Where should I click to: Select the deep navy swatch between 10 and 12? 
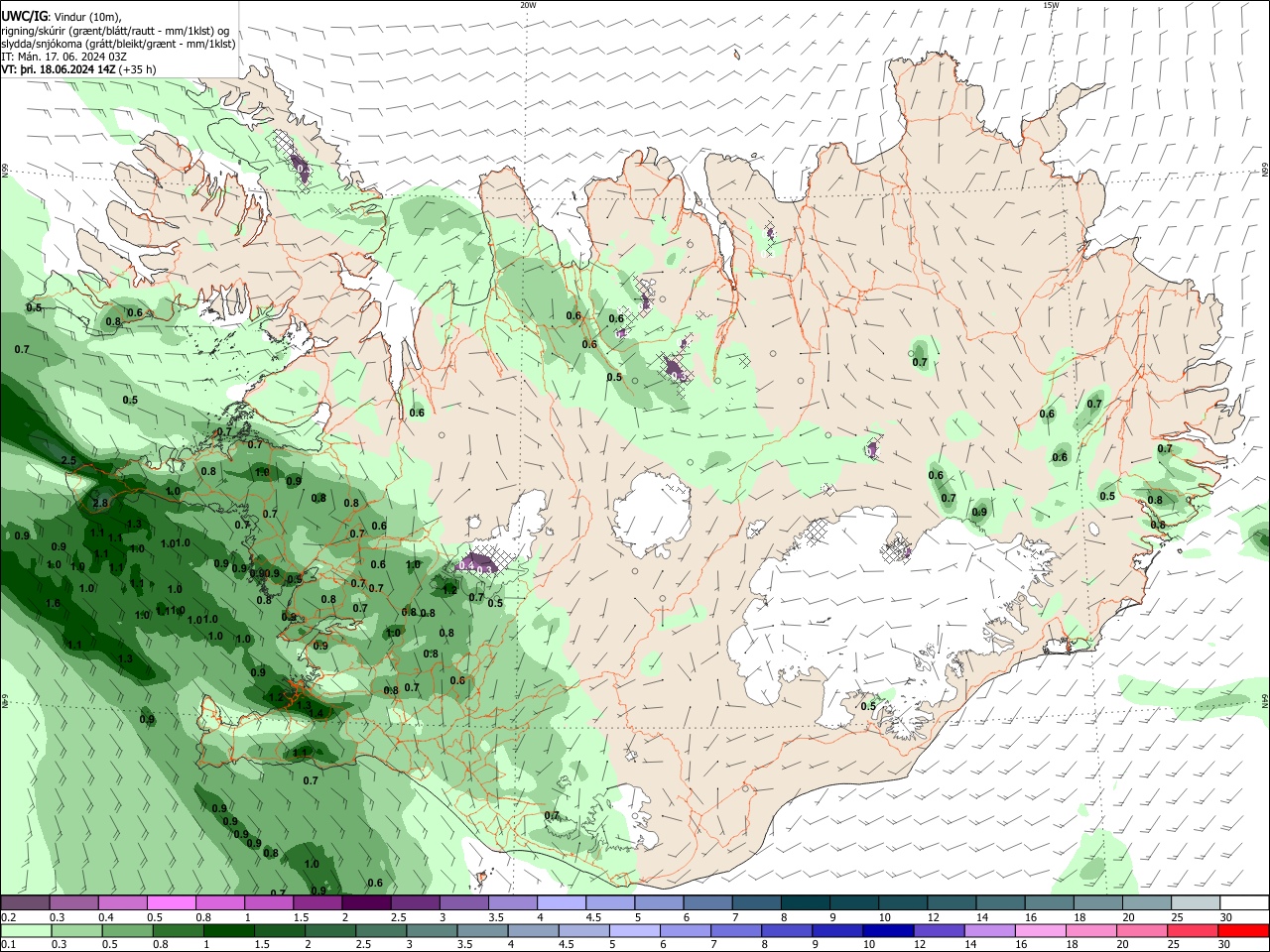click(x=886, y=931)
